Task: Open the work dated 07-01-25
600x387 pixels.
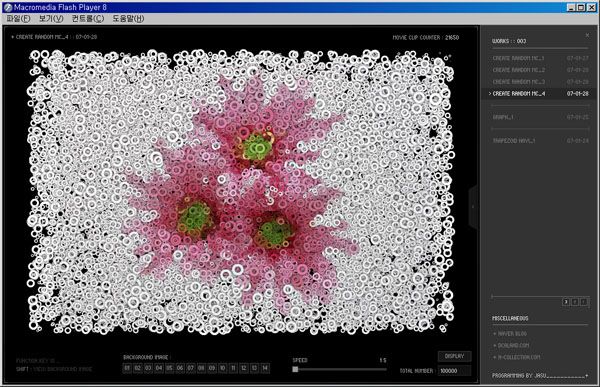Action: 540,117
